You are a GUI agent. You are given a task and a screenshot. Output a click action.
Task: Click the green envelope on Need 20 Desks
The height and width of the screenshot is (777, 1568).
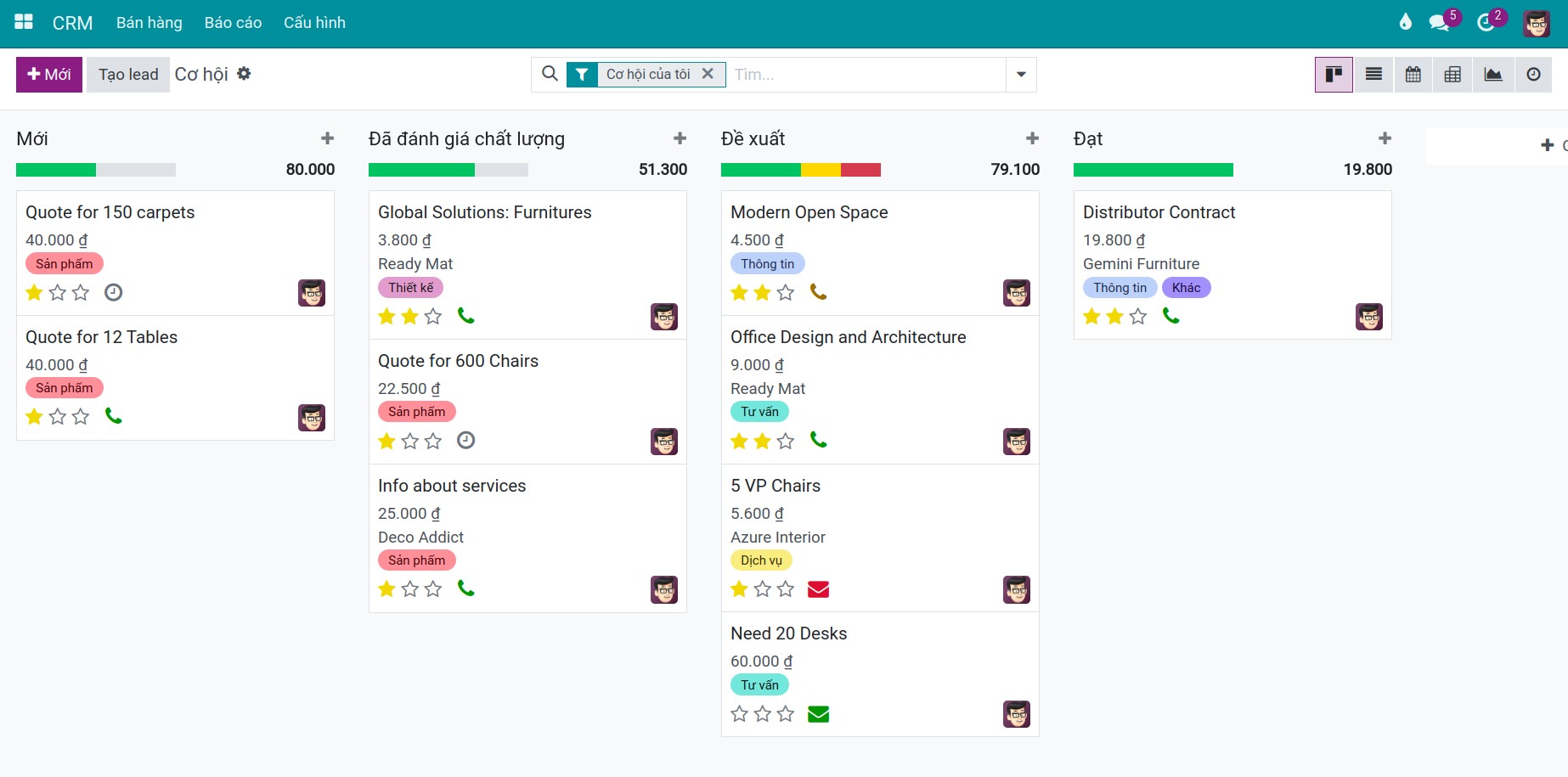point(818,713)
